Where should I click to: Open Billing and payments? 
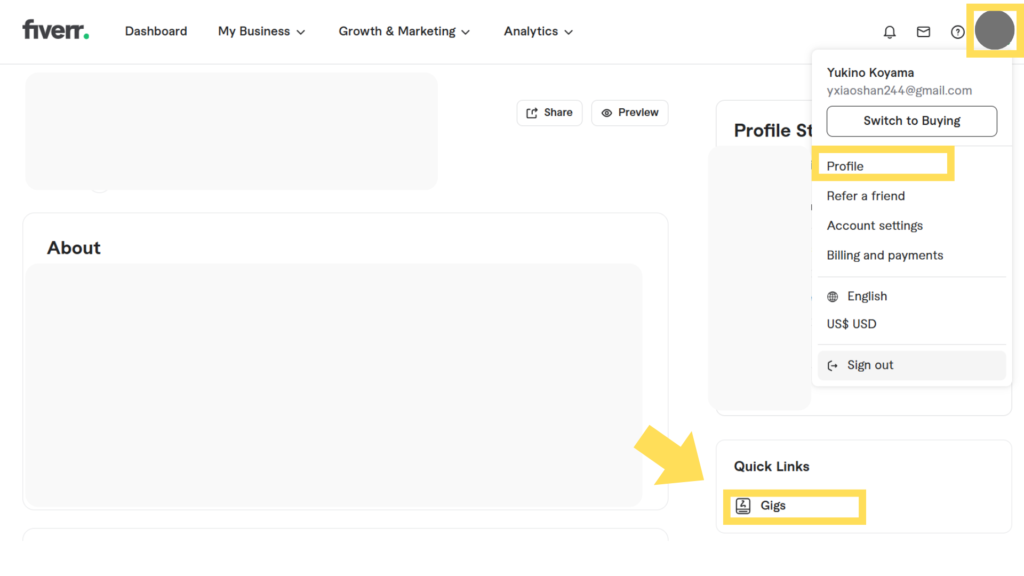885,255
